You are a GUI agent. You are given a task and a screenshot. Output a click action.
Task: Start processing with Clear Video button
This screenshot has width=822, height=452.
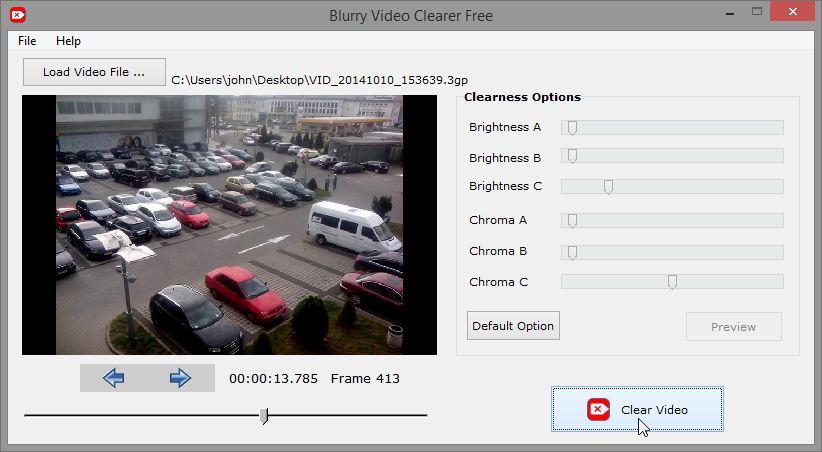pyautogui.click(x=637, y=410)
